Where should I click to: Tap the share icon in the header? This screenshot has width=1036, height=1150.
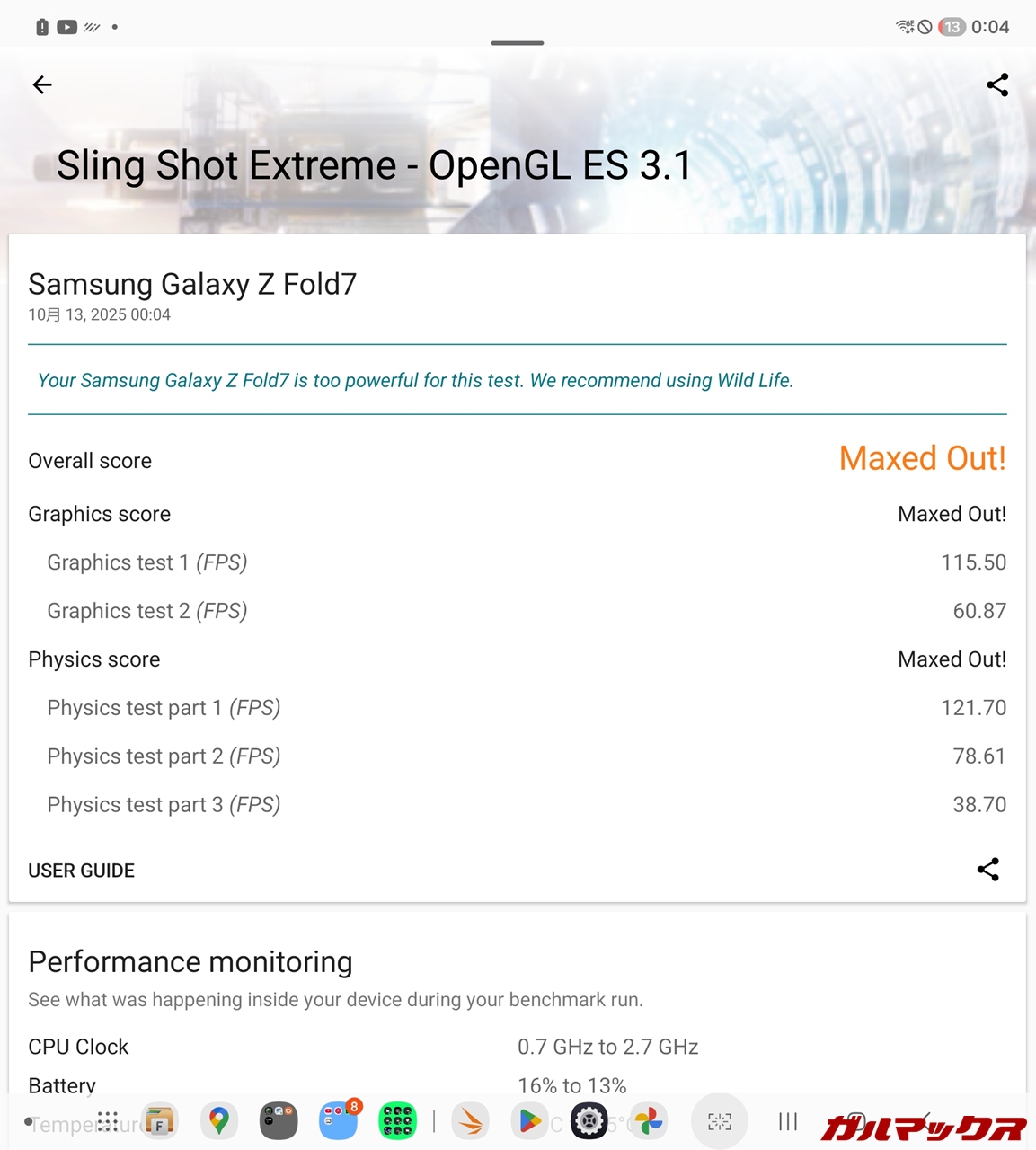click(x=997, y=85)
